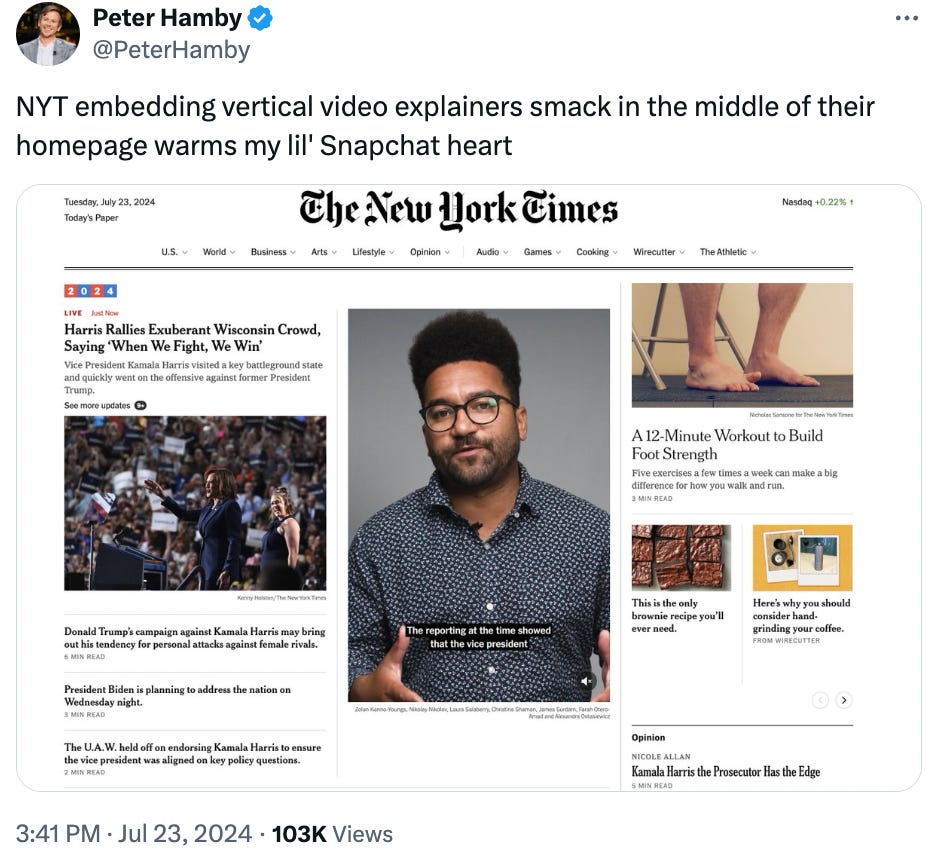The width and height of the screenshot is (932, 858).
Task: Click Peter Hamby's profile avatar
Action: tap(48, 33)
